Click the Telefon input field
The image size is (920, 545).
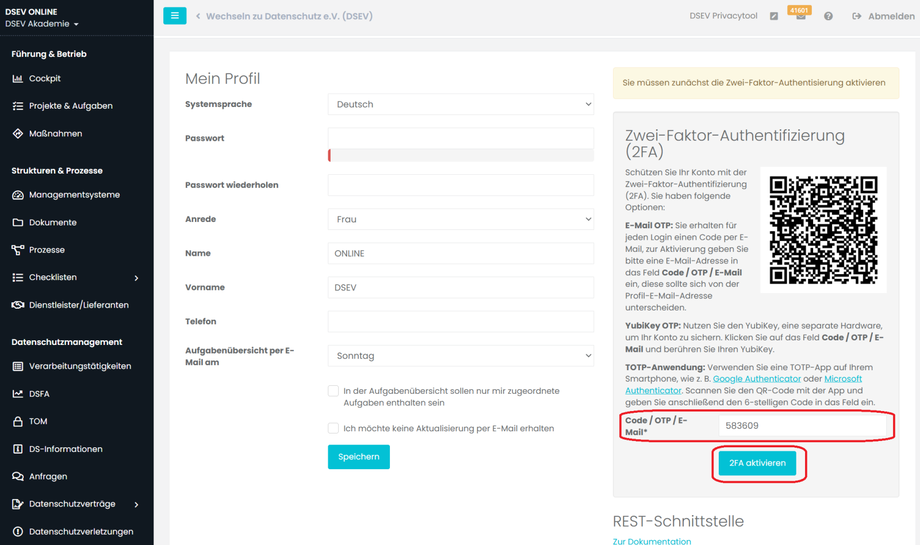point(461,321)
